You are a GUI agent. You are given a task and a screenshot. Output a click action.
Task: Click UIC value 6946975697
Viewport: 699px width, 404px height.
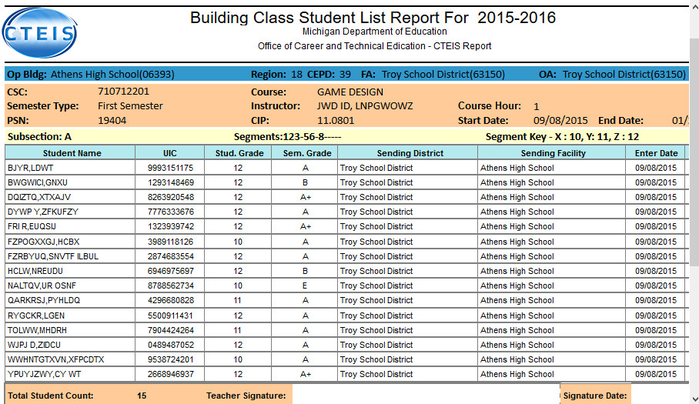coord(171,271)
